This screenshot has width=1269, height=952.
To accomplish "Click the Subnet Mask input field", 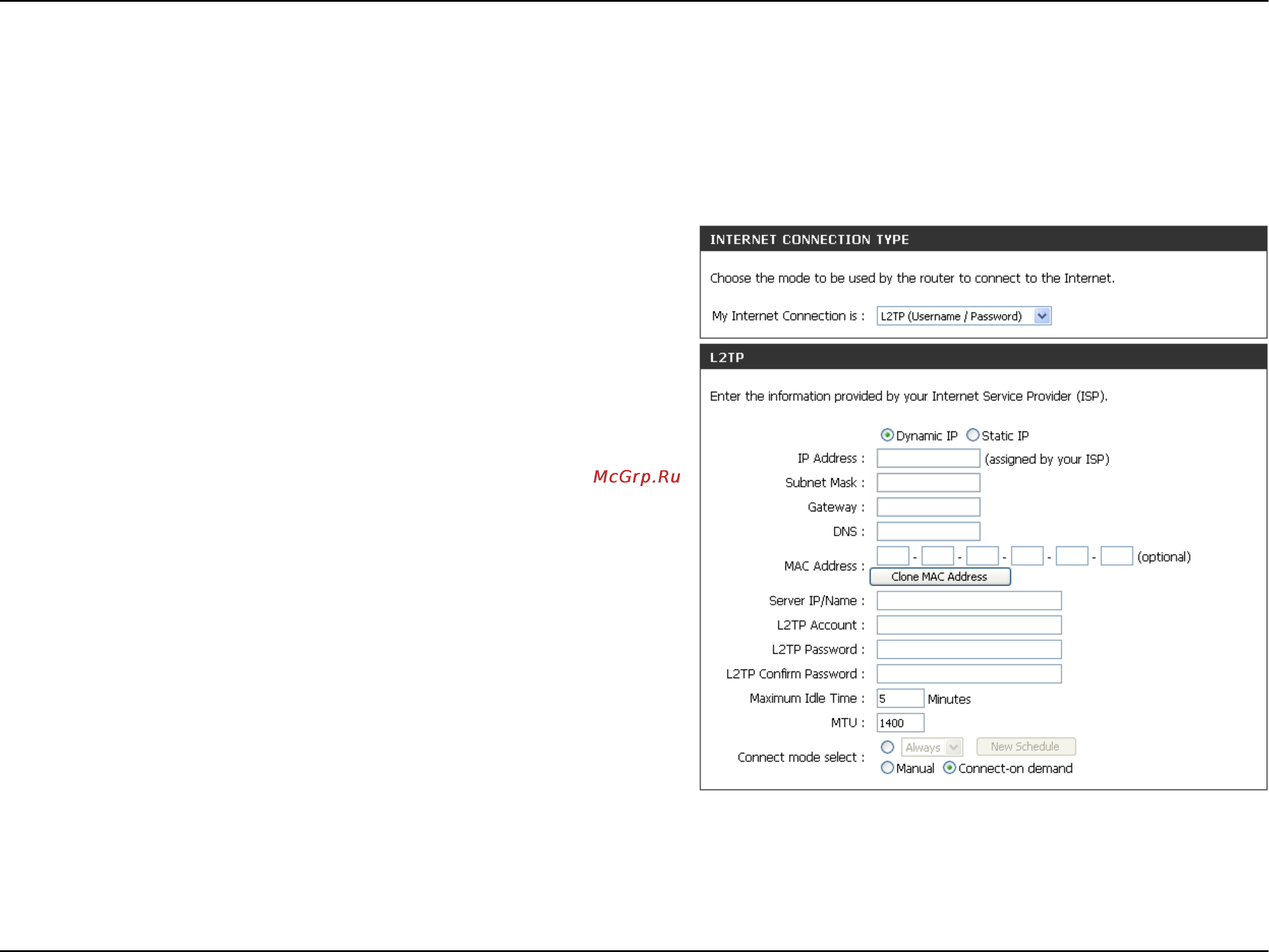I will click(x=928, y=483).
